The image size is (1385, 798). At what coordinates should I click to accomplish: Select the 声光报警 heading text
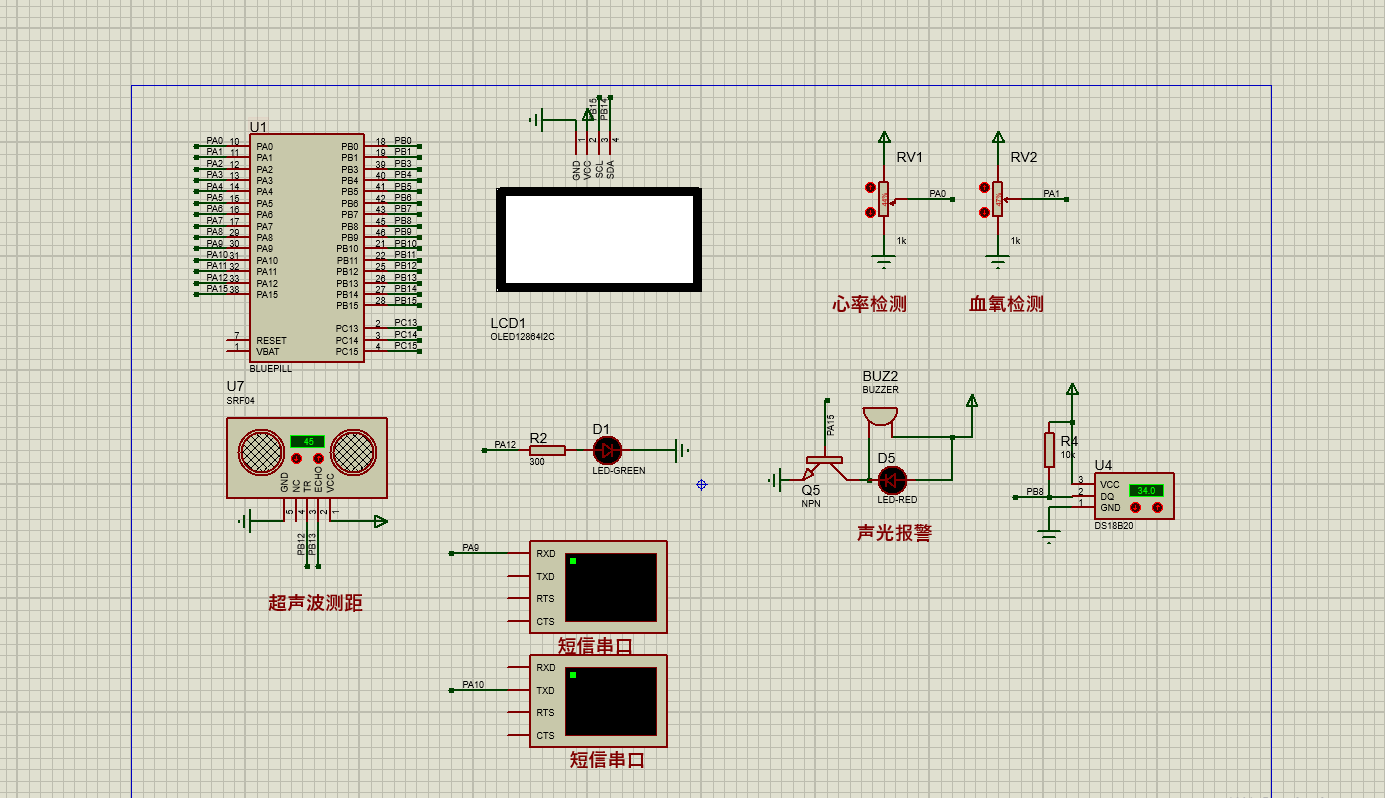tap(894, 533)
